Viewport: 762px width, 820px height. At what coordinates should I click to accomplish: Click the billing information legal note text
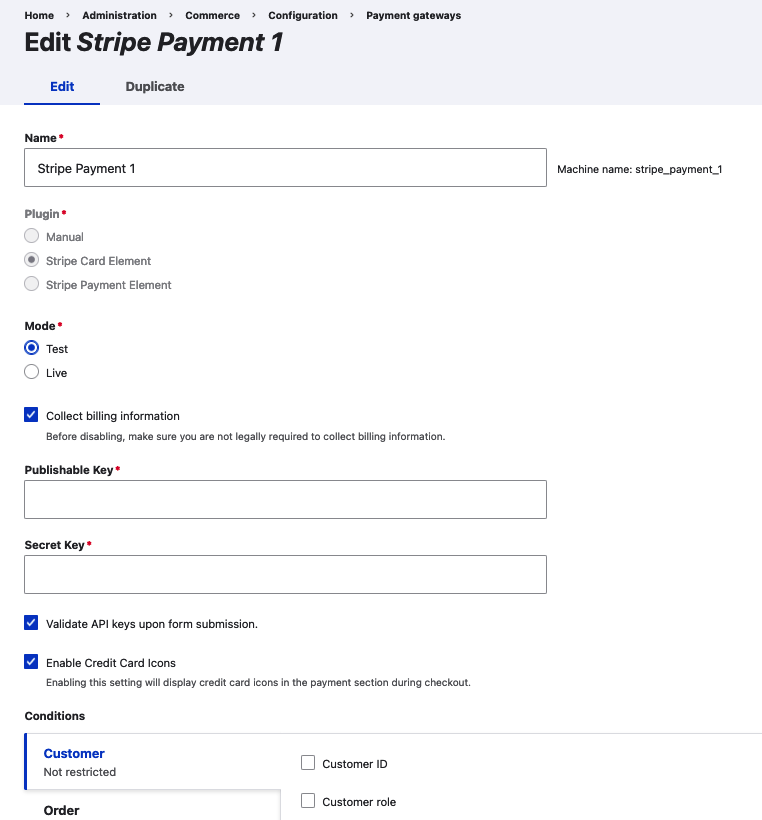click(245, 437)
